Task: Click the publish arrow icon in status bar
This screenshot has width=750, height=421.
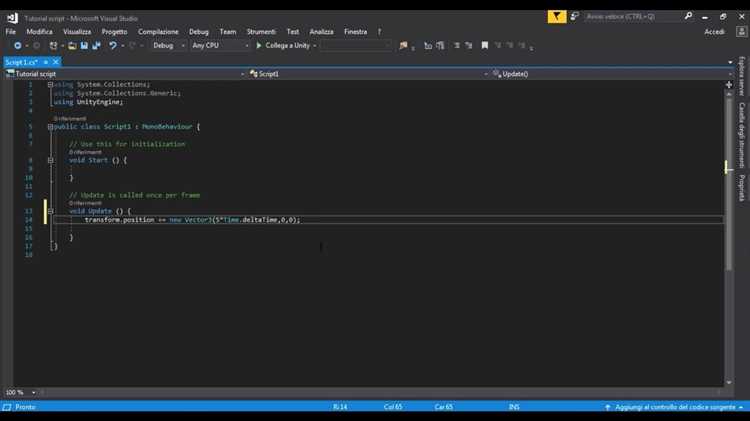Action: [x=607, y=407]
